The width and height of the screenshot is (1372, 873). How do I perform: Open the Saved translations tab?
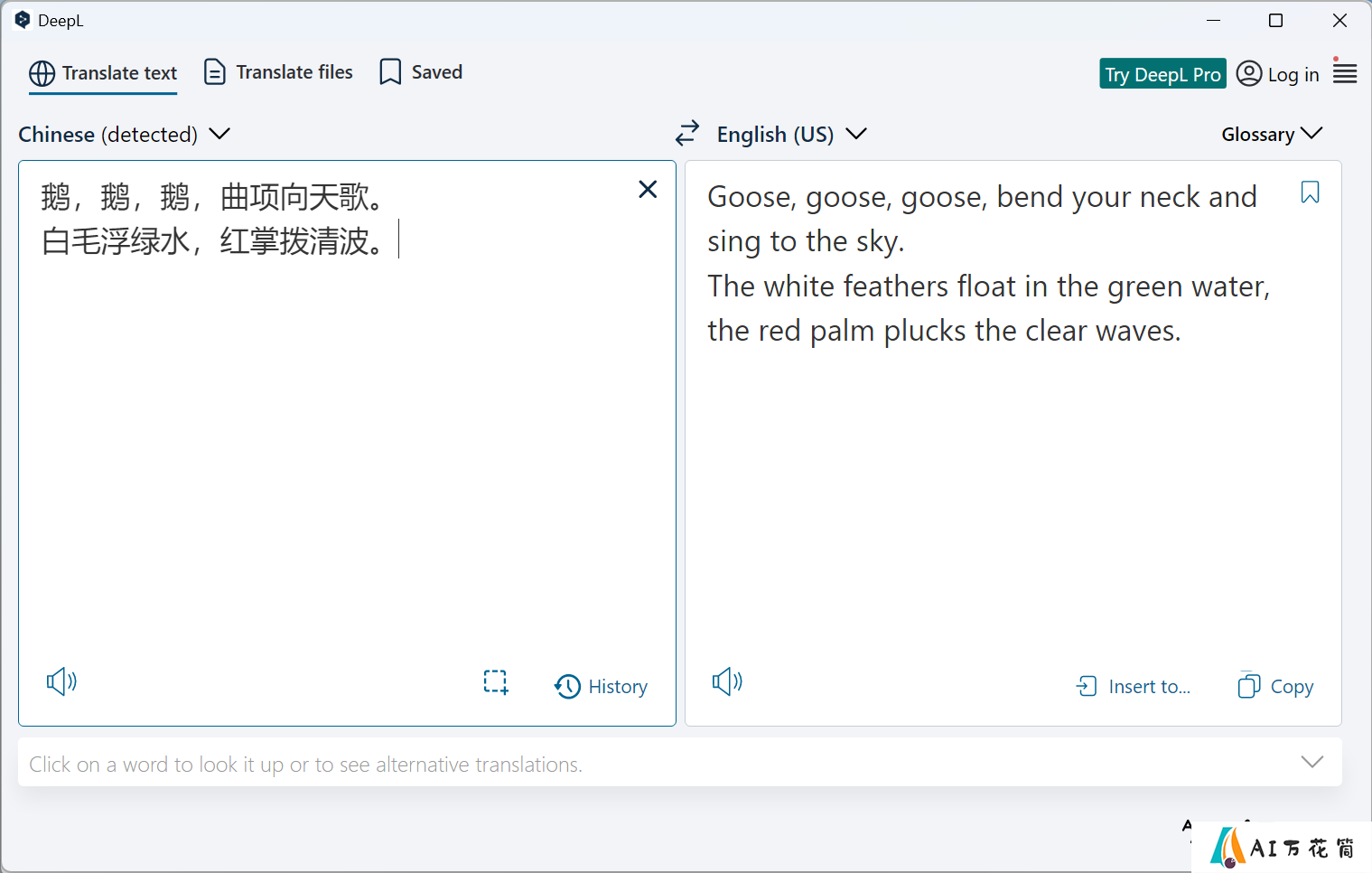(421, 72)
